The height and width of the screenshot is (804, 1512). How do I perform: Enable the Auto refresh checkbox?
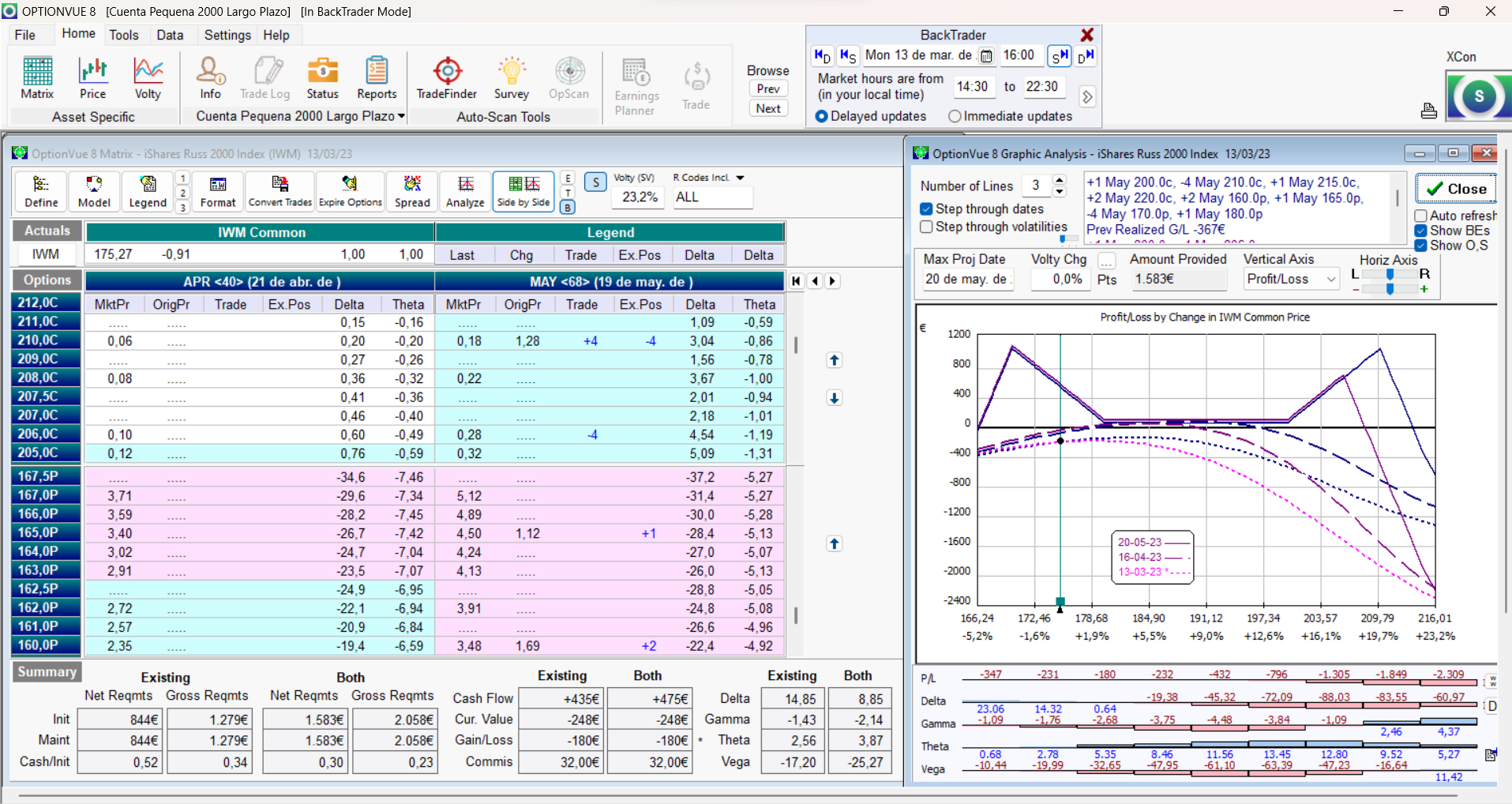1421,216
